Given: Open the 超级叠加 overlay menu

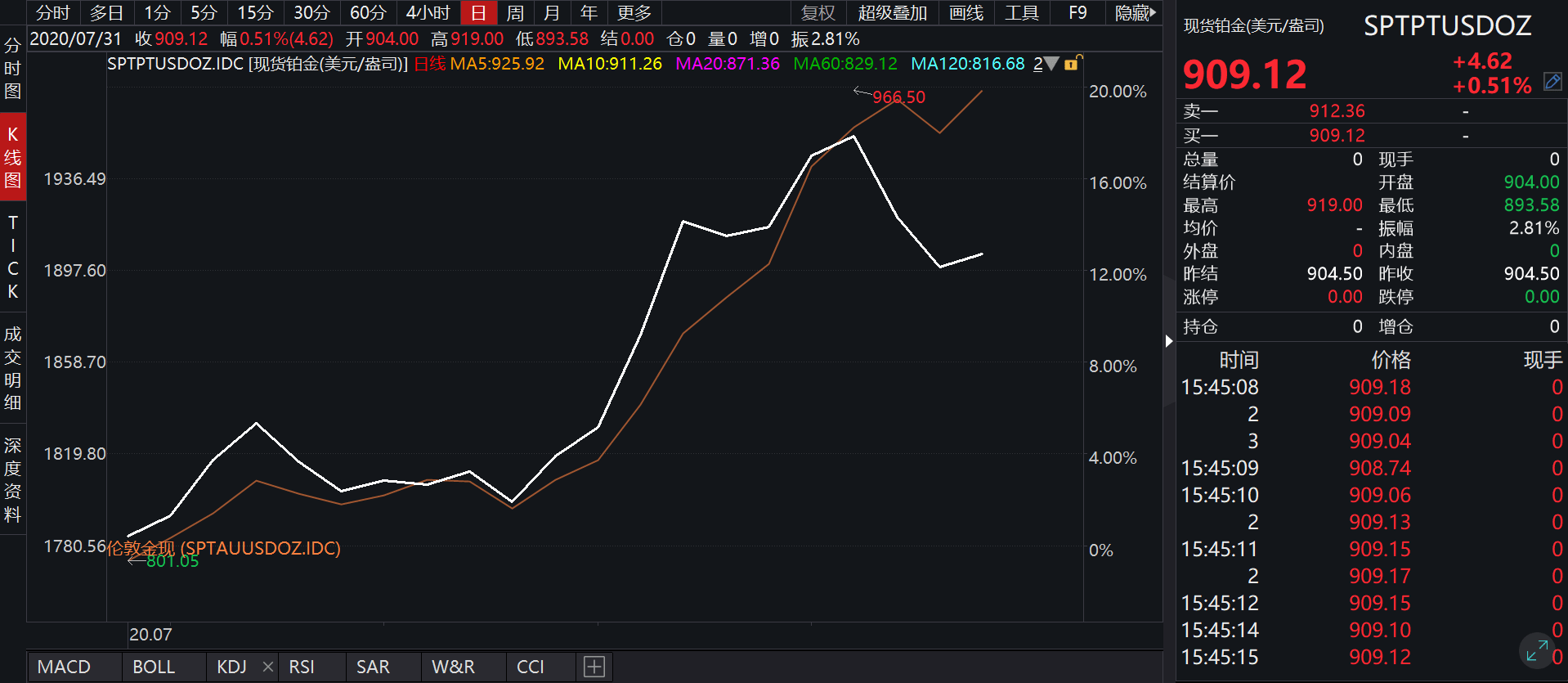Looking at the screenshot, I should pyautogui.click(x=893, y=13).
